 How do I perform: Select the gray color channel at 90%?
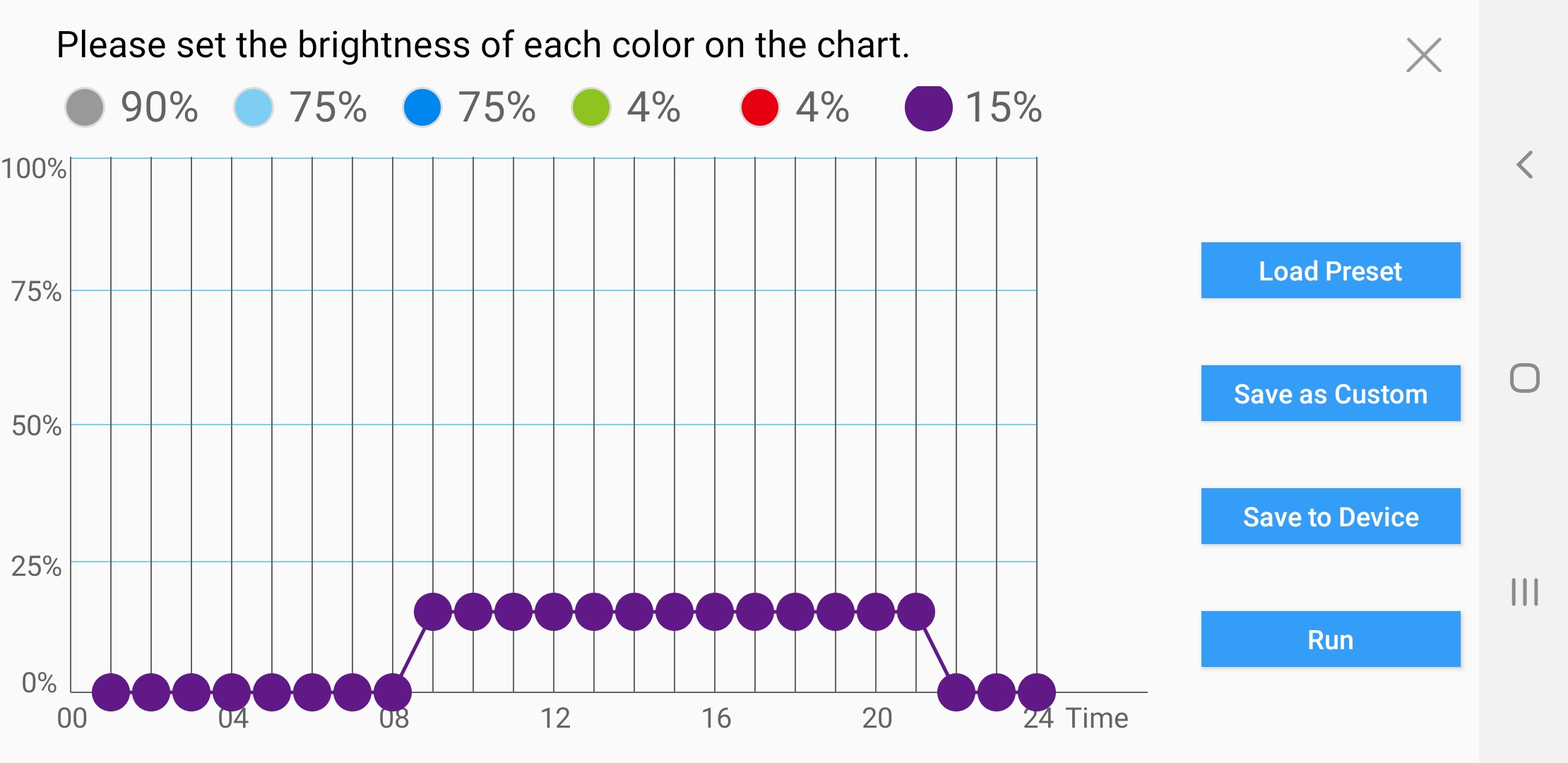point(85,107)
